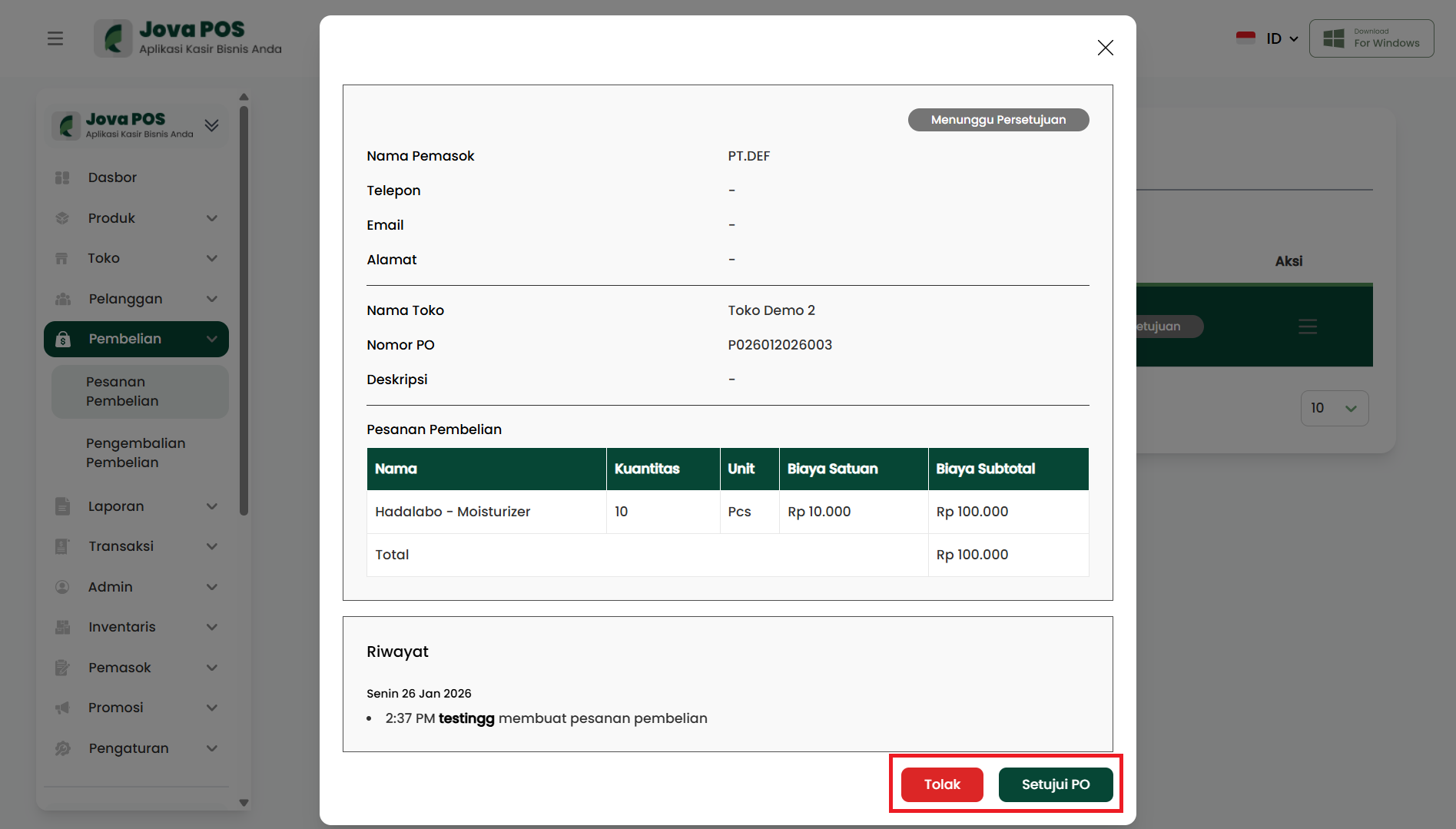Open Pesanan Pembelian submenu item
The height and width of the screenshot is (829, 1456).
click(123, 391)
